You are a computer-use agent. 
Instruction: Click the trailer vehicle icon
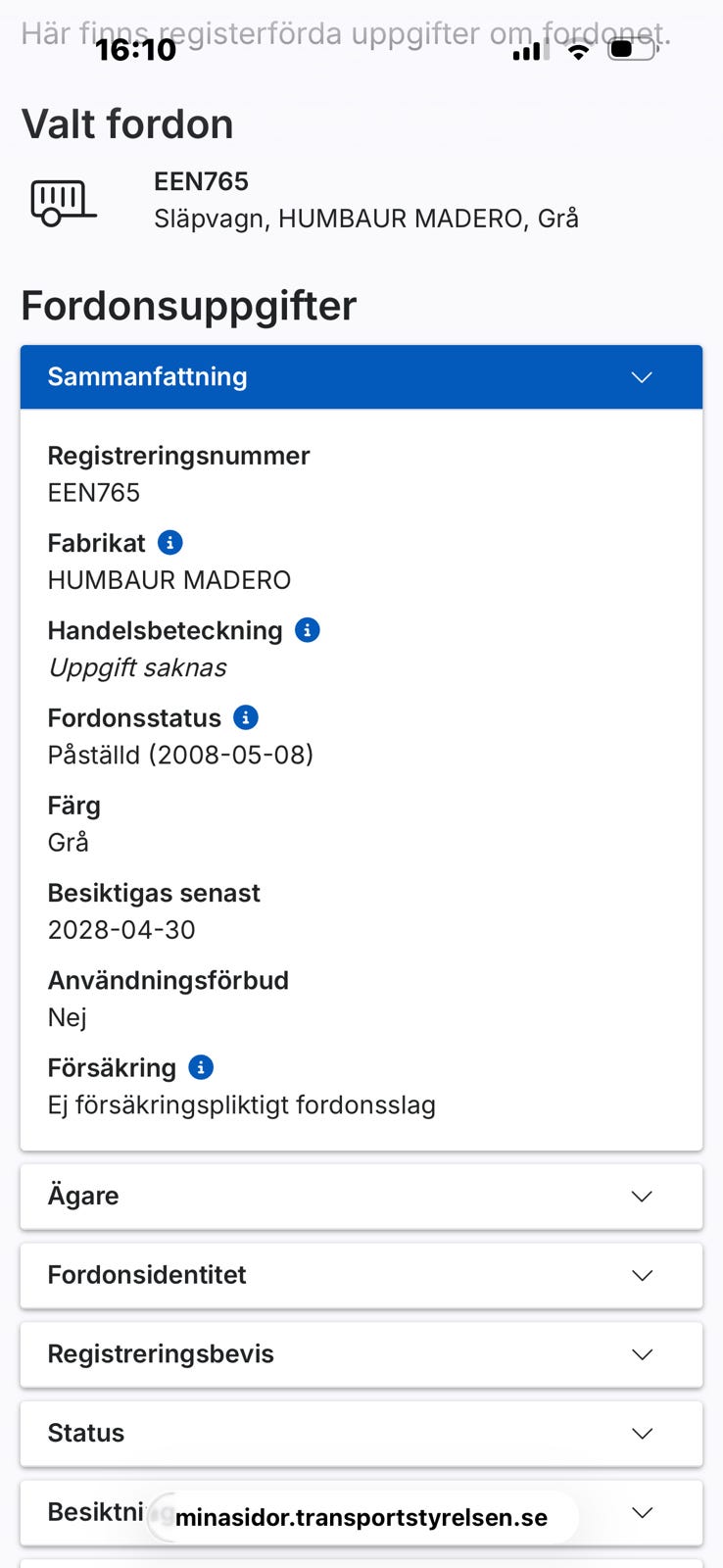click(x=64, y=203)
